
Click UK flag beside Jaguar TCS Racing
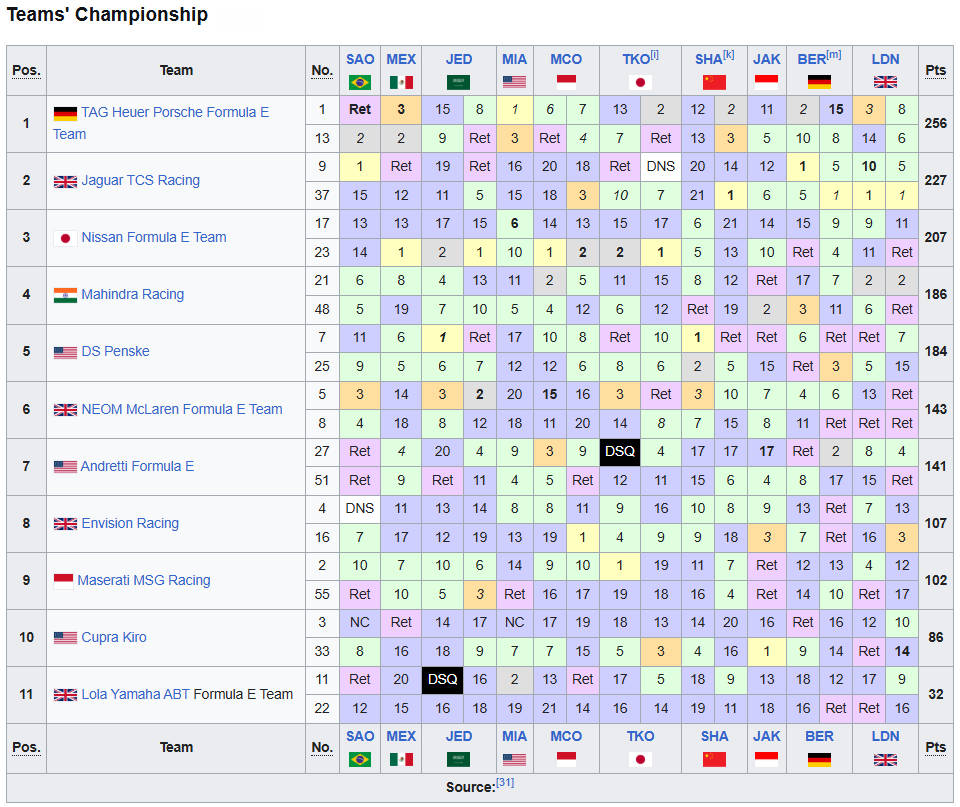[66, 181]
